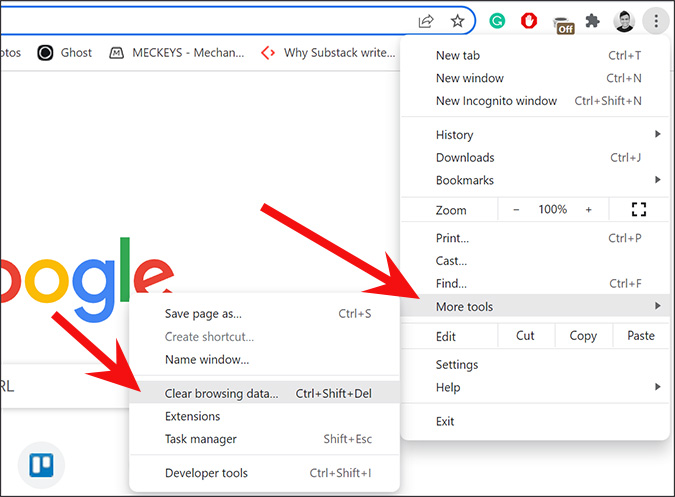Open the extensions puzzle piece menu
The width and height of the screenshot is (675, 497).
[592, 21]
